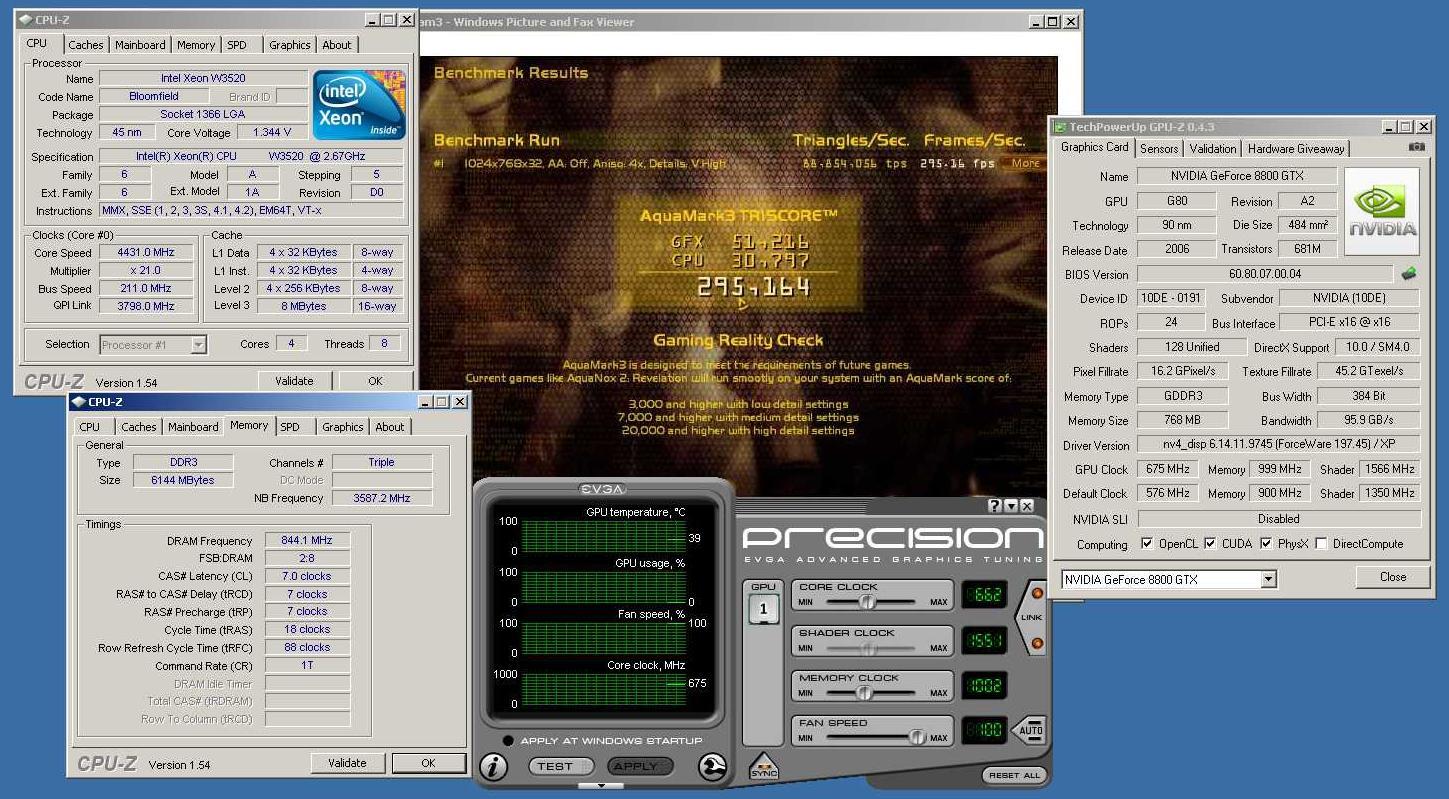1449x799 pixels.
Task: Toggle the Link clocks control in Precision
Action: tap(1031, 618)
